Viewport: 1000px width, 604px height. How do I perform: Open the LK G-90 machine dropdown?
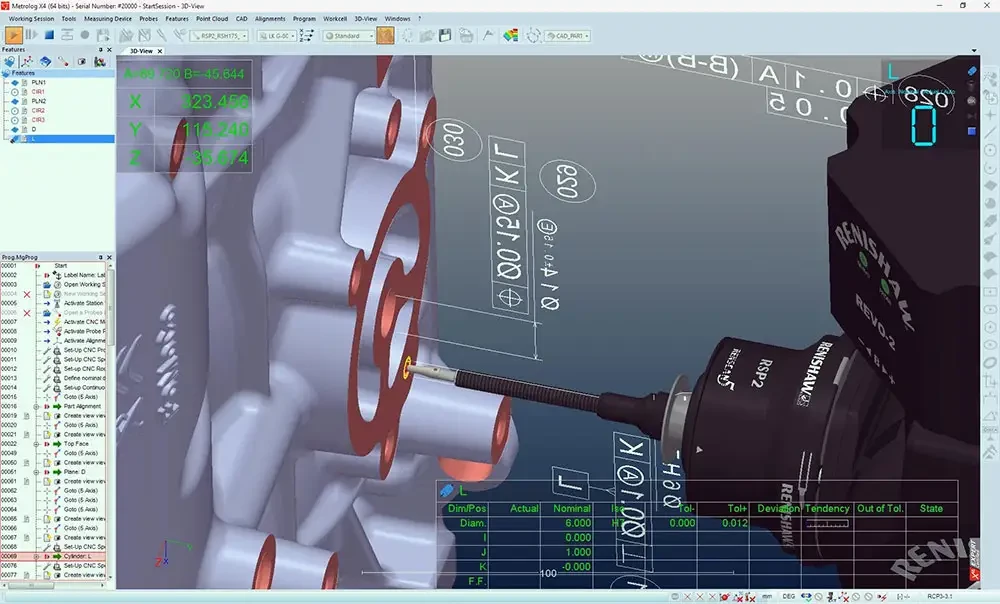point(277,36)
